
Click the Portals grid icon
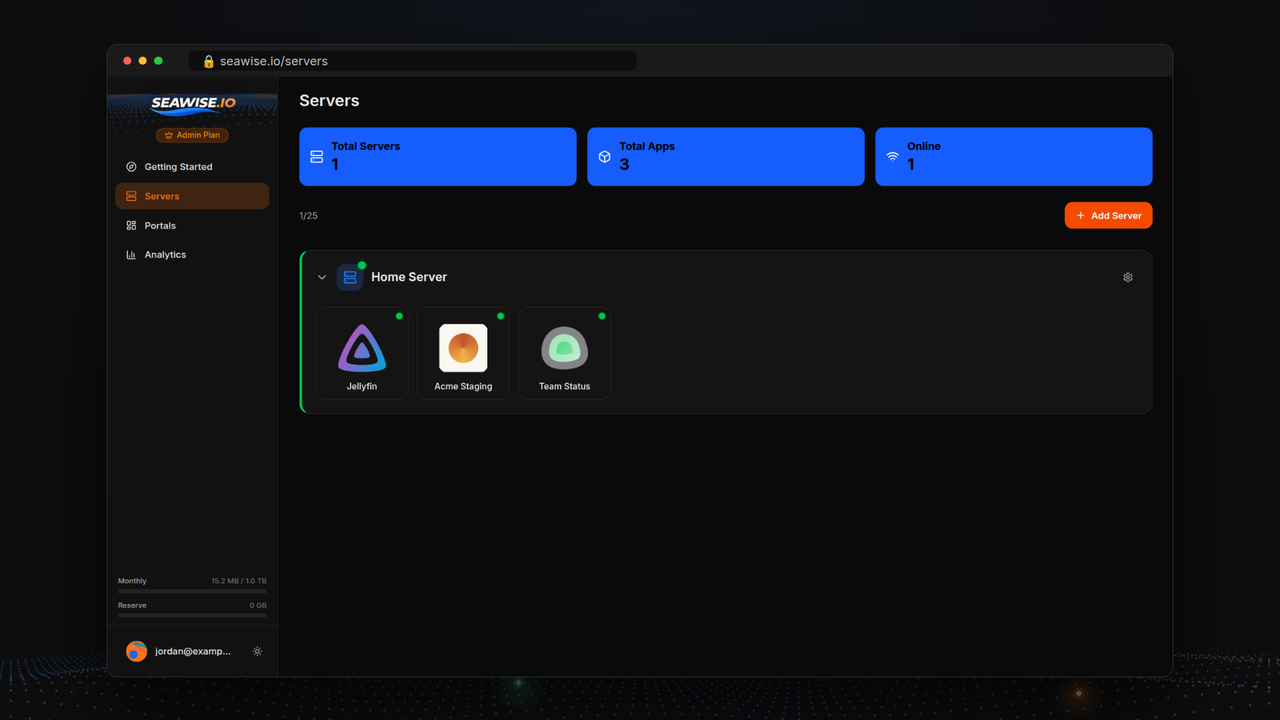tap(131, 226)
